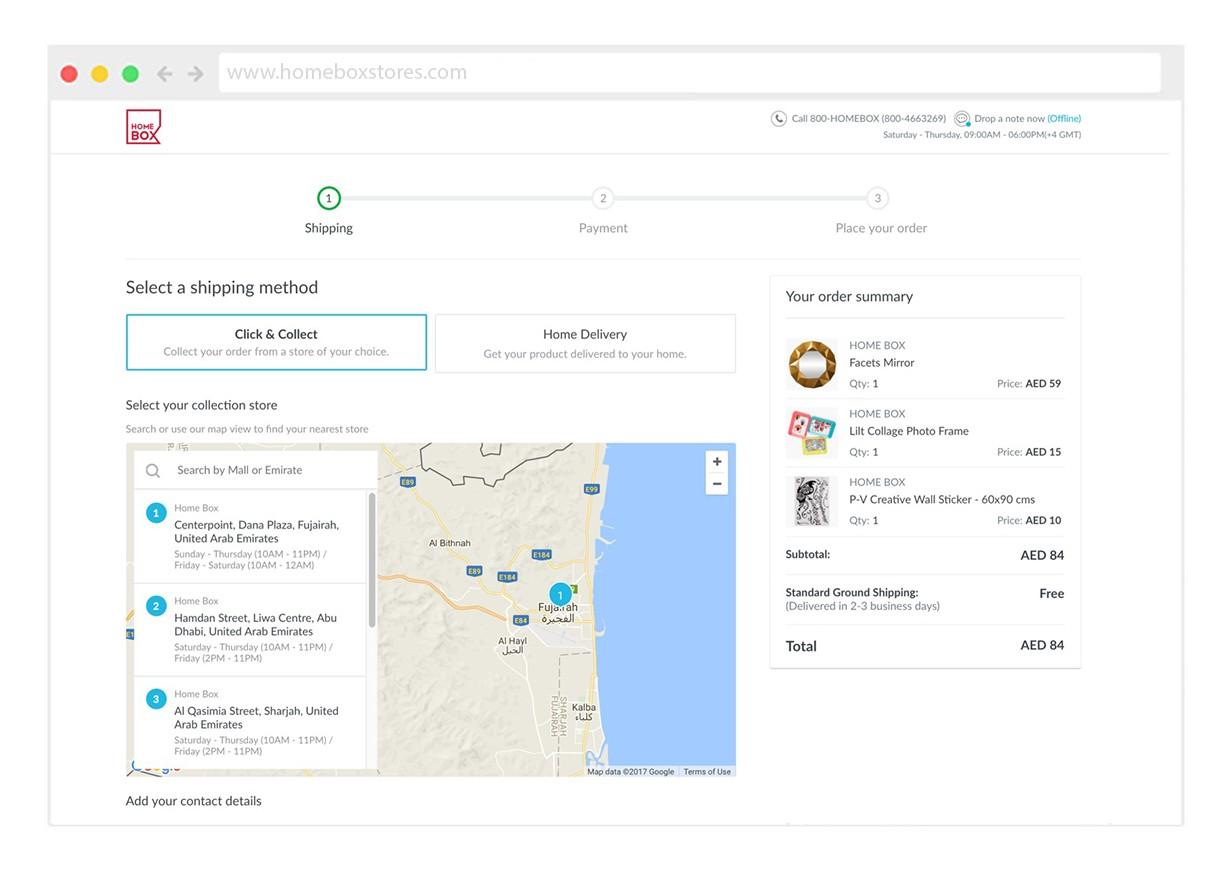Click the Your order summary heading

[x=849, y=296]
